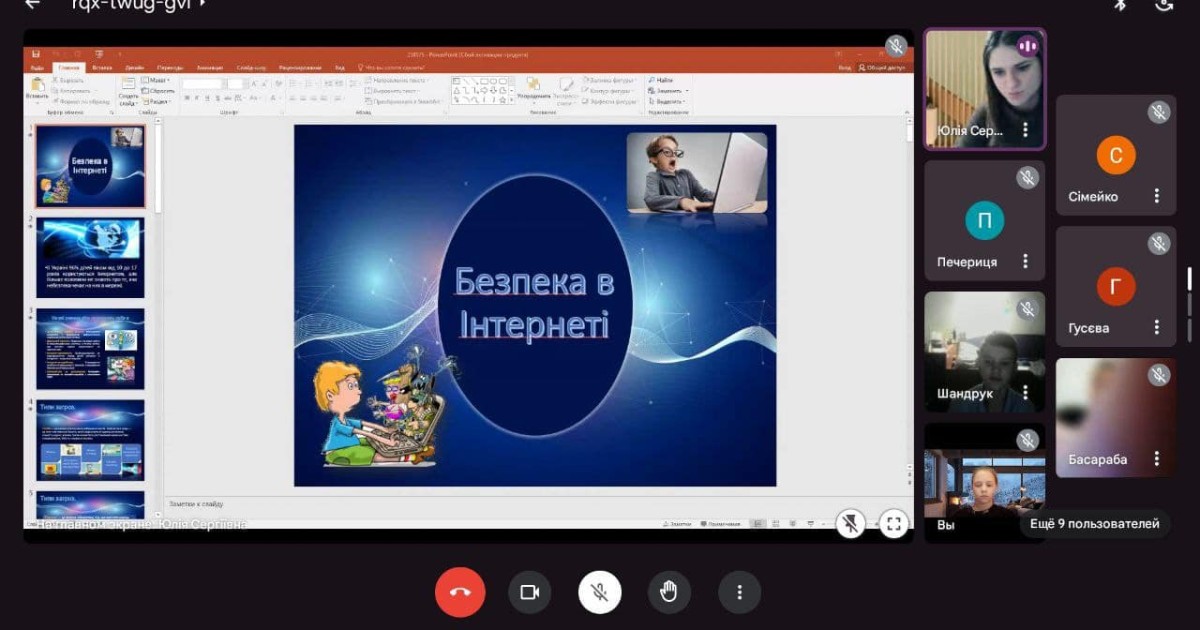This screenshot has width=1200, height=630.
Task: Click the Save icon in PowerPoint title bar
Action: click(x=36, y=54)
